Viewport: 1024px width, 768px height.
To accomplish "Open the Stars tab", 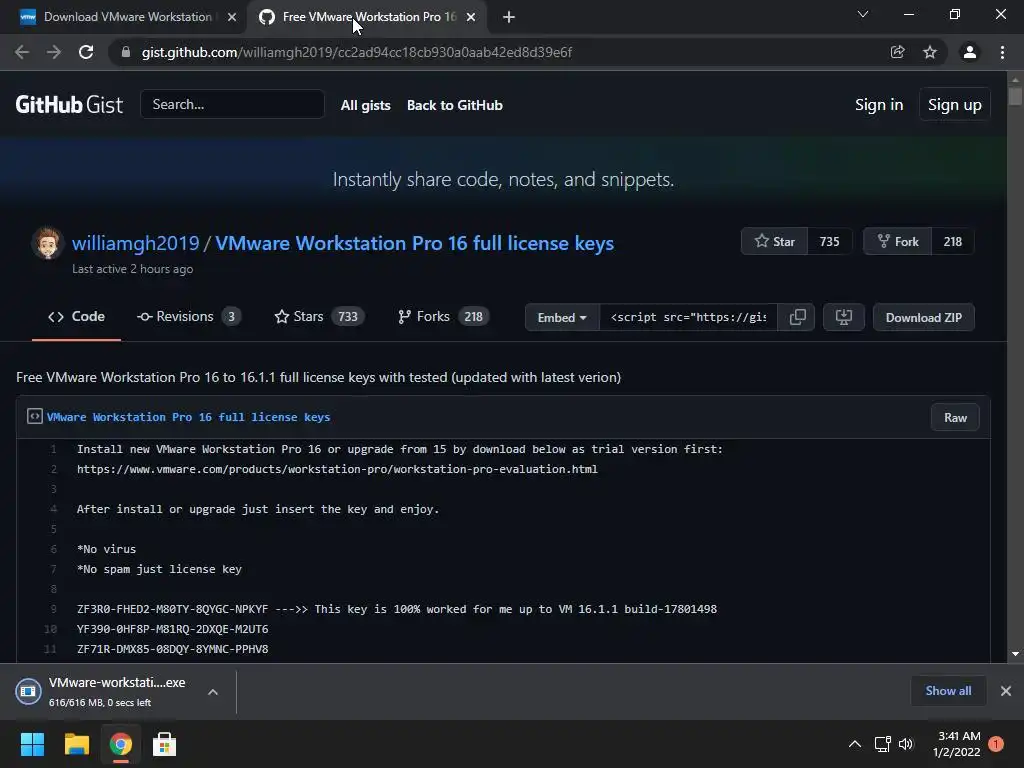I will click(319, 317).
